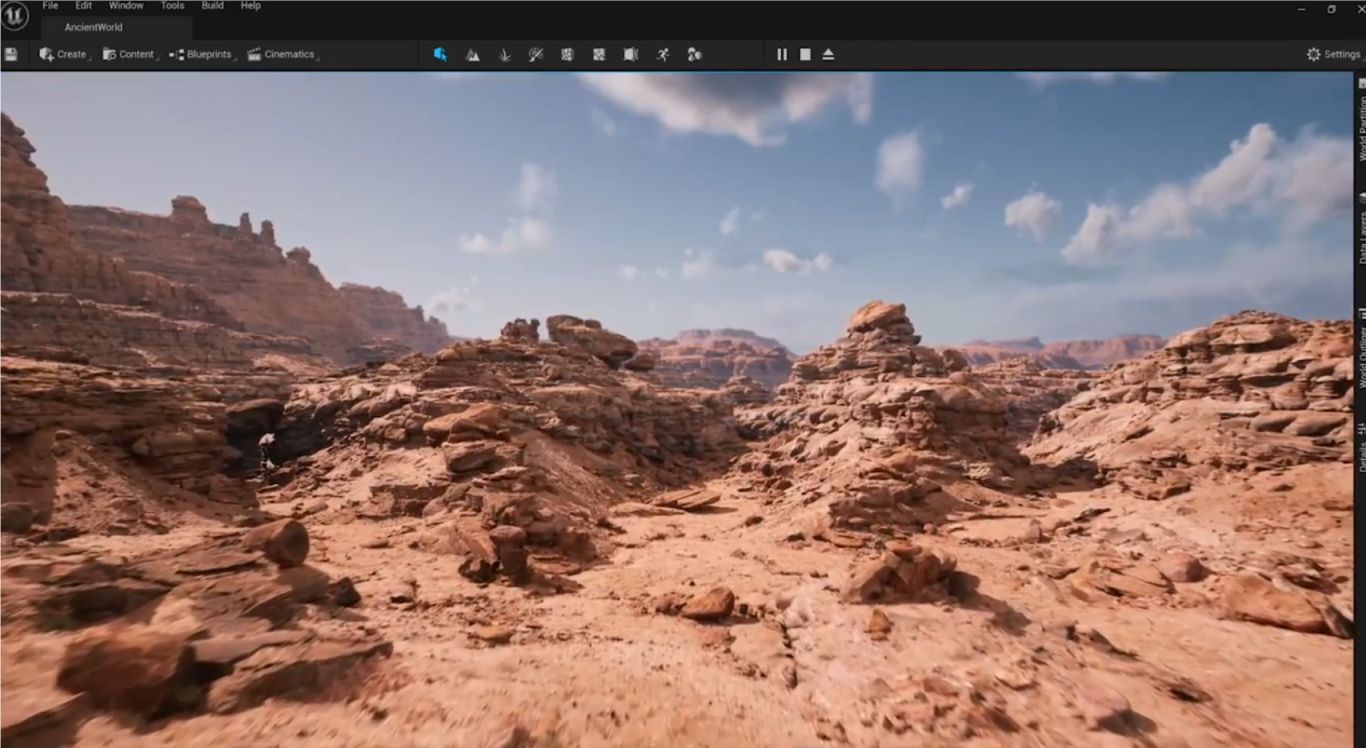The image size is (1366, 748).
Task: Switch to Landscape mode
Action: (472, 54)
